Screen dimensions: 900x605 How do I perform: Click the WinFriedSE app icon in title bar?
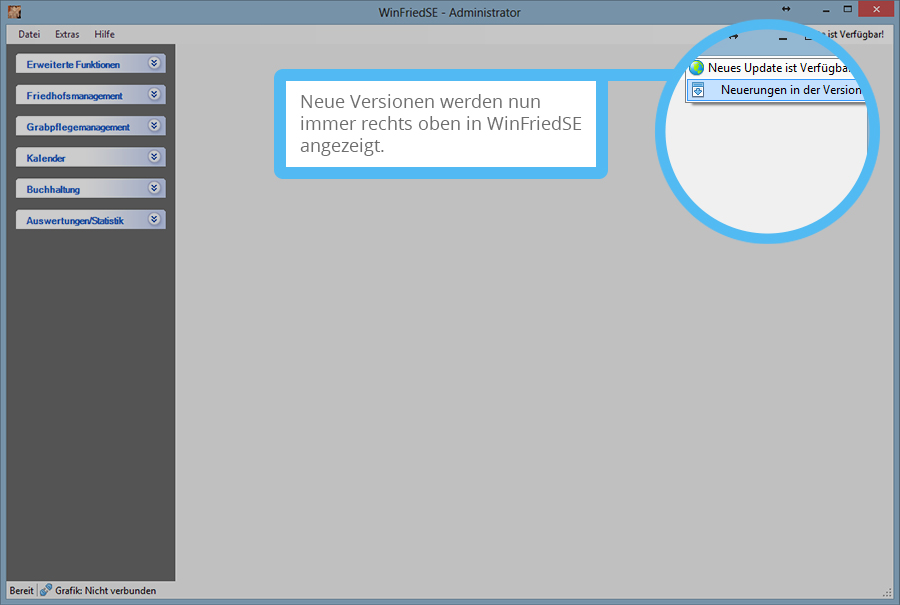click(x=15, y=12)
